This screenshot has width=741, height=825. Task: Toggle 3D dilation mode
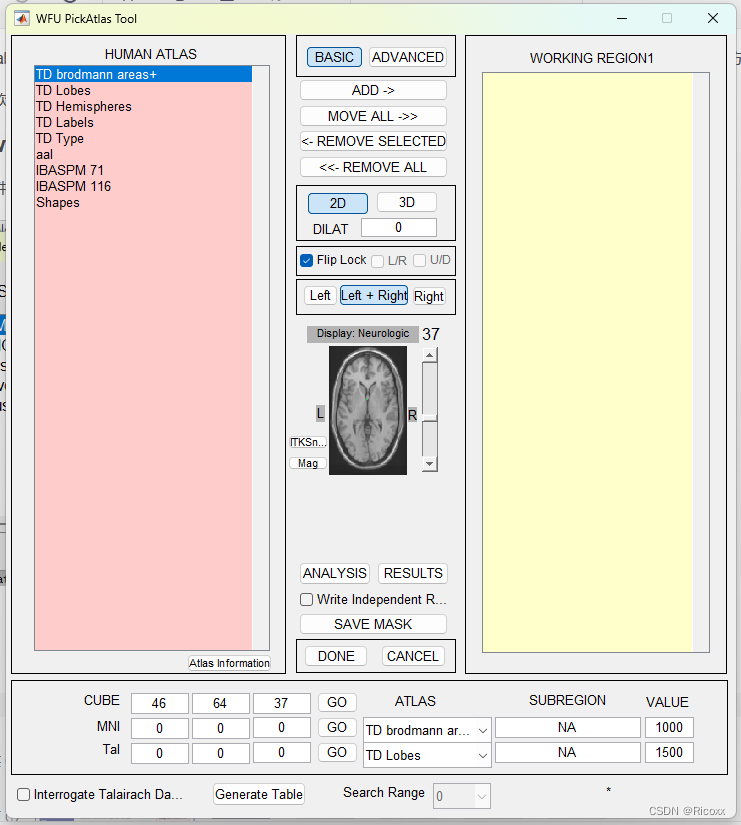pos(407,202)
